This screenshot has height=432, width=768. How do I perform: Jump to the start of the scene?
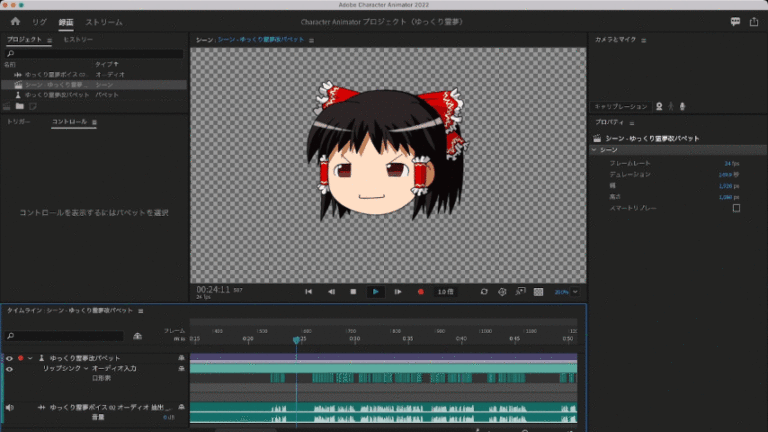(x=309, y=291)
